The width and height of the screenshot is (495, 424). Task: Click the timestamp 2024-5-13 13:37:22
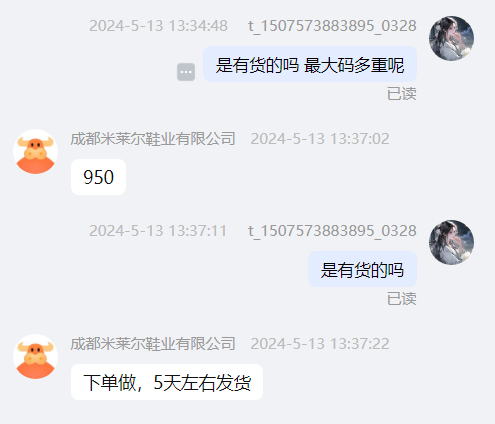click(320, 344)
